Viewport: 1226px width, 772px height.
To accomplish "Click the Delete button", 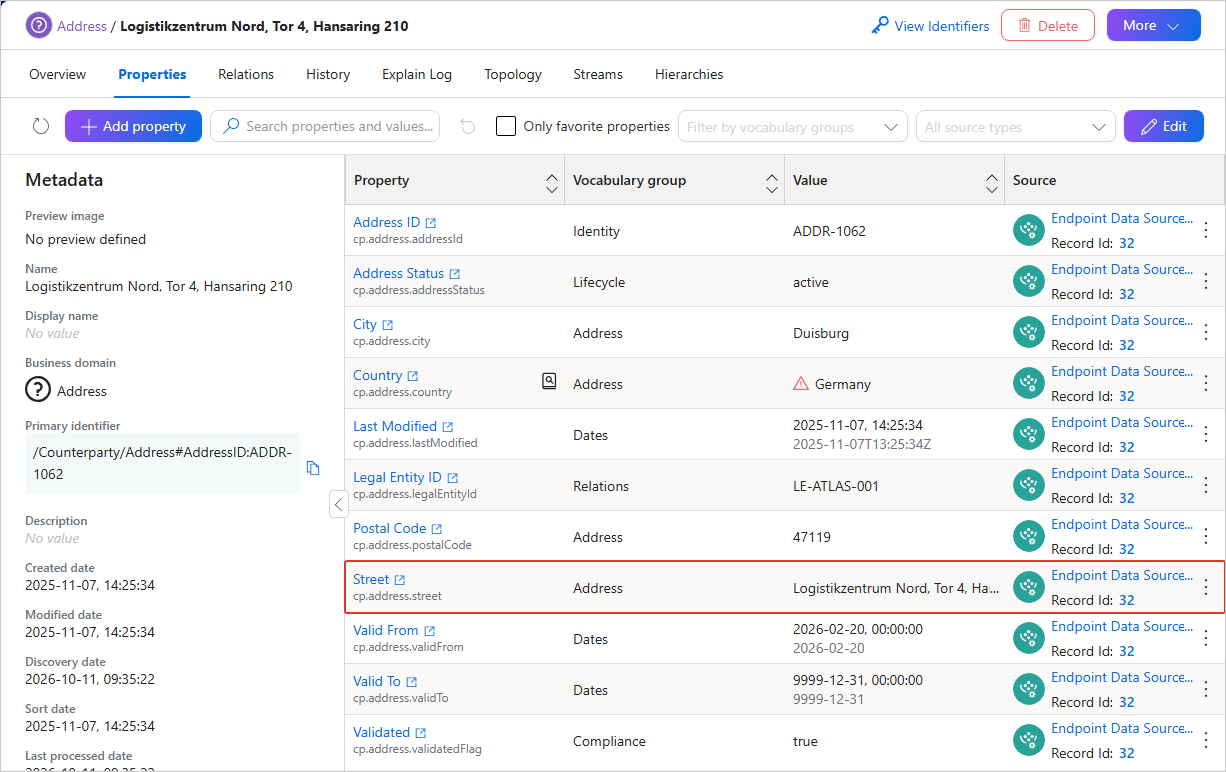I will coord(1048,26).
